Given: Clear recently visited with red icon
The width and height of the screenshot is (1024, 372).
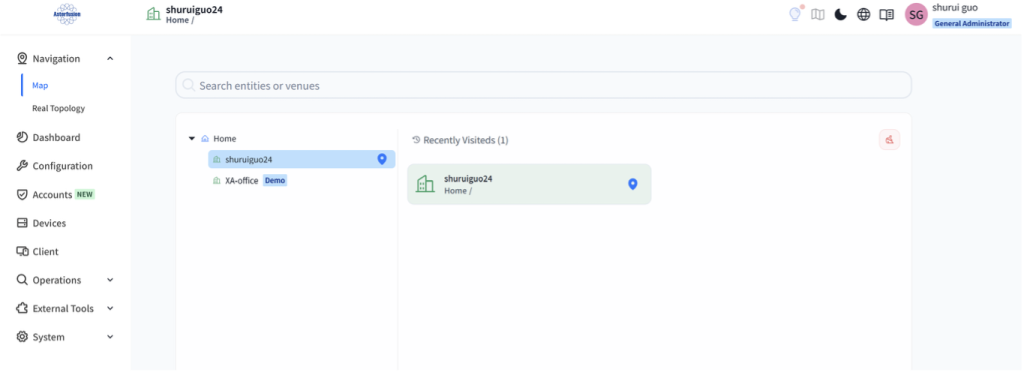Looking at the screenshot, I should click(x=889, y=140).
